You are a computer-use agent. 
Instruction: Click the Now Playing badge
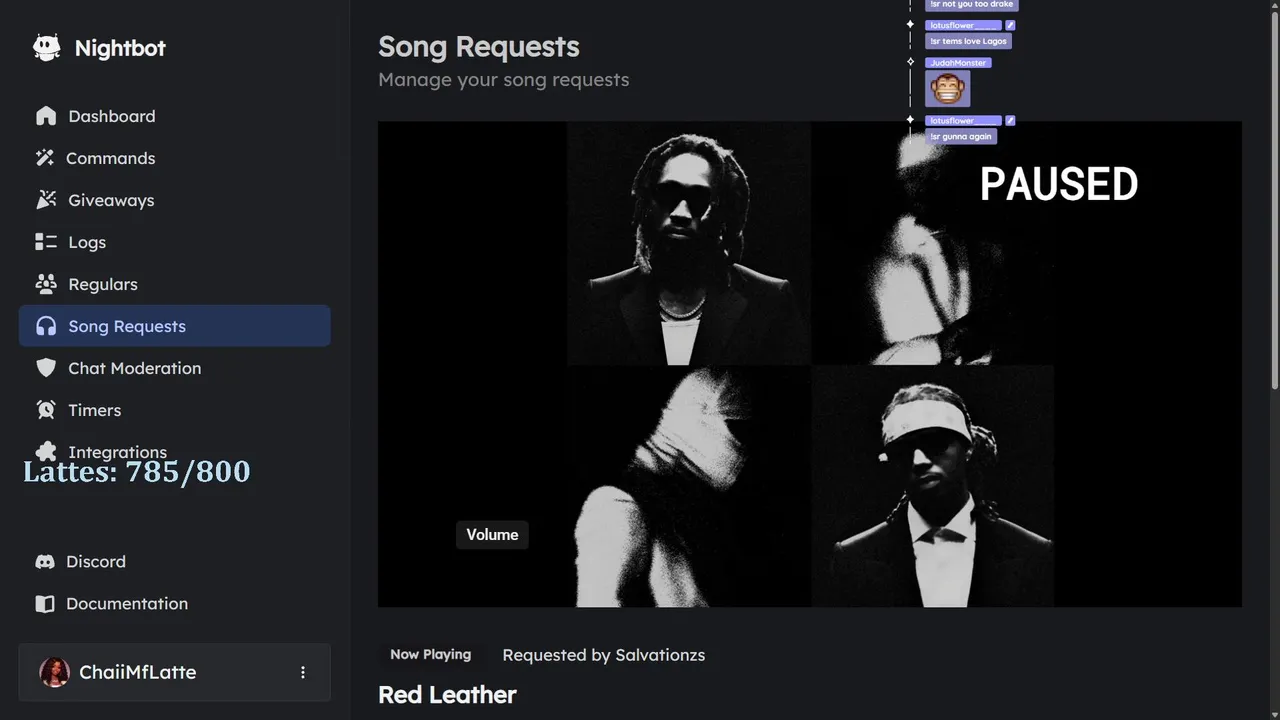coord(430,655)
